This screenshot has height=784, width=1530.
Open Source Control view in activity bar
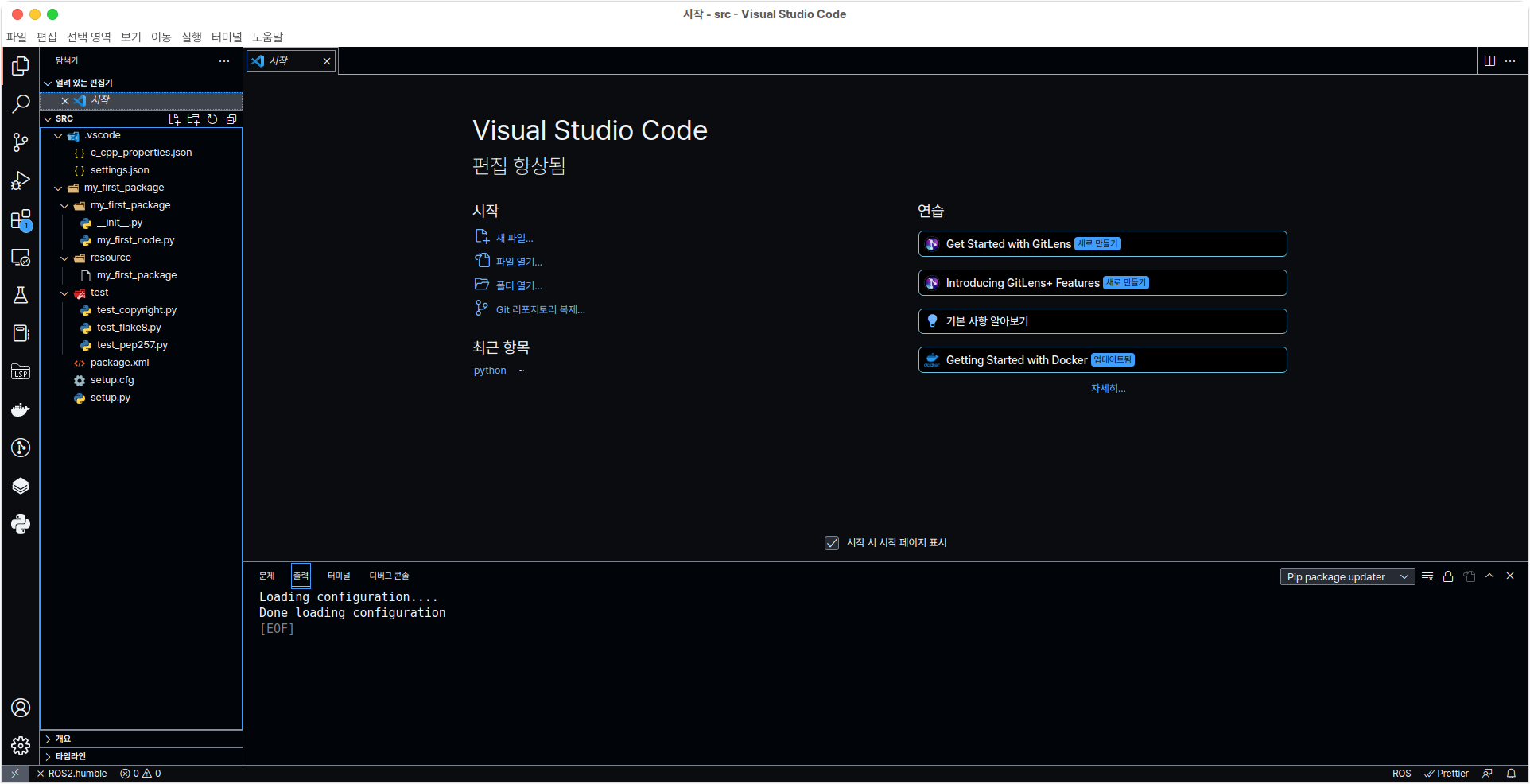point(21,142)
